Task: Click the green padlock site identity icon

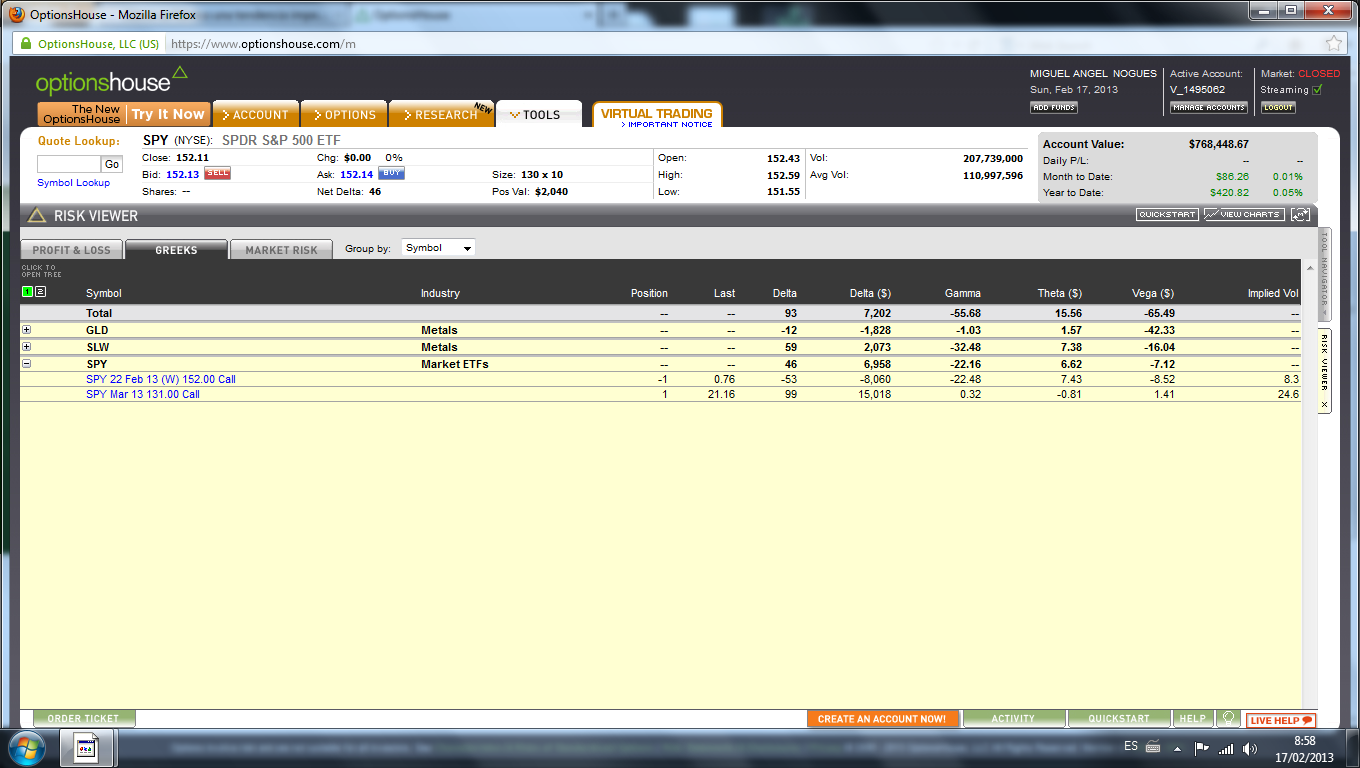Action: [x=24, y=44]
